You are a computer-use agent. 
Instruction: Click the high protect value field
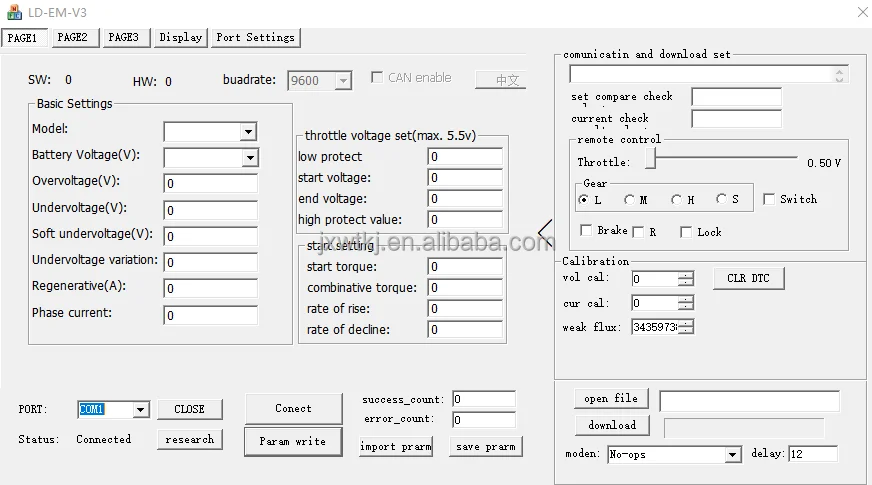pyautogui.click(x=465, y=220)
